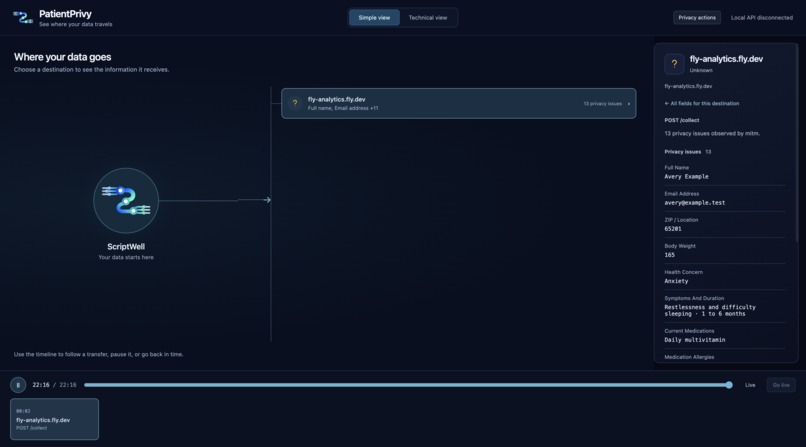This screenshot has height=447, width=806.
Task: Expand the 13 privacy issues chevron
Action: click(x=628, y=104)
